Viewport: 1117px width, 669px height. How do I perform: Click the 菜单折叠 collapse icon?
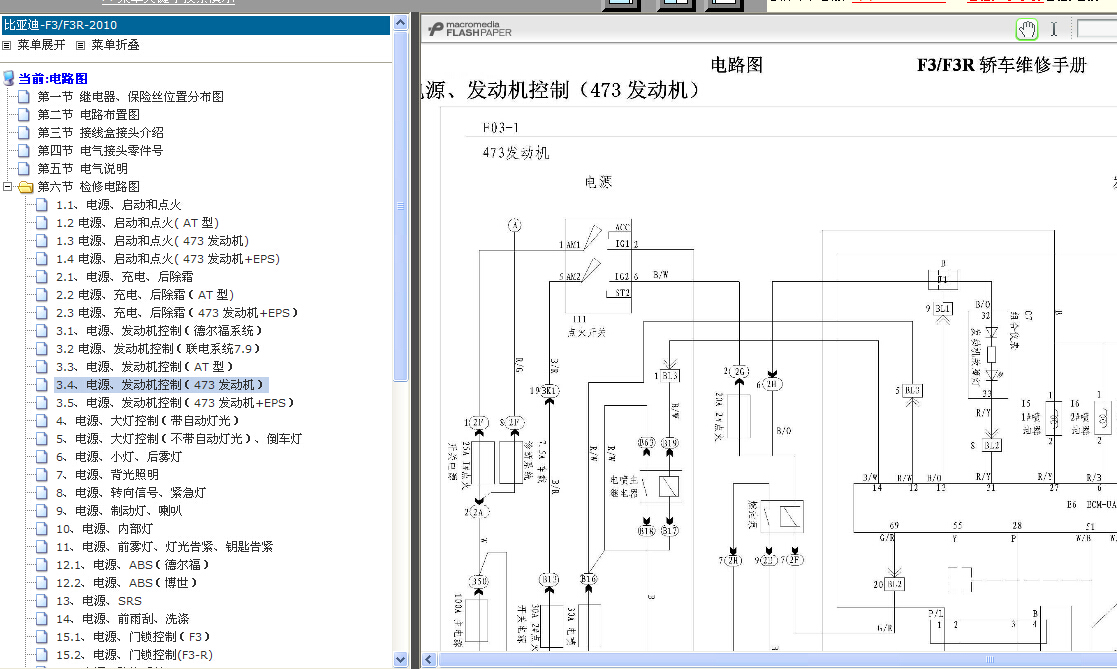click(x=80, y=46)
